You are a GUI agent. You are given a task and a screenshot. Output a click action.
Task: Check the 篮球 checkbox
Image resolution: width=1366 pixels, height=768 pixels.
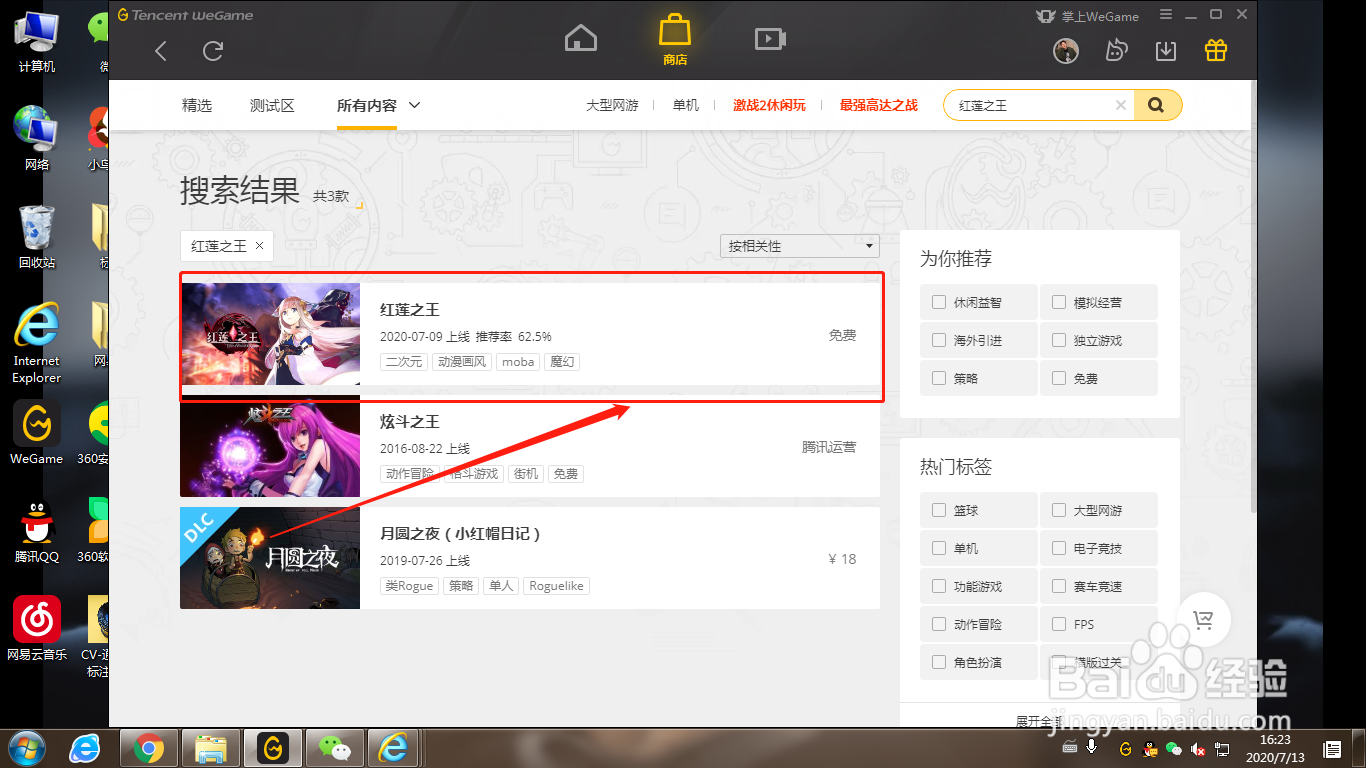[x=938, y=510]
